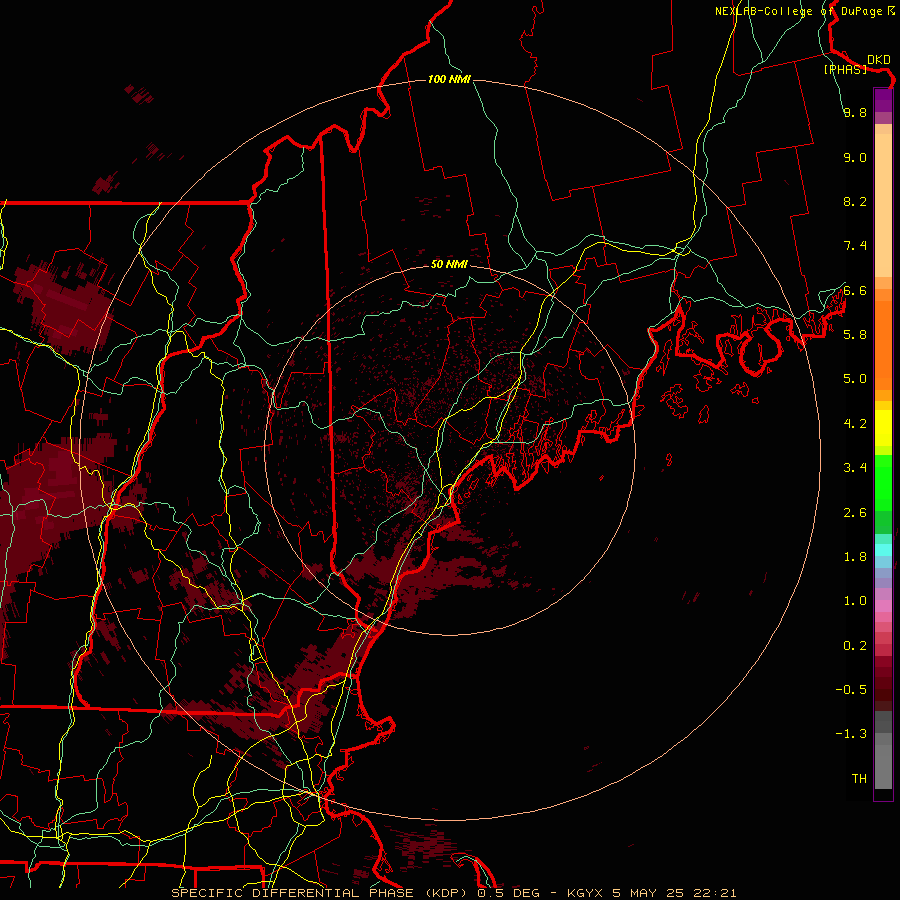This screenshot has height=900, width=900.
Task: Click the purple band atop the KDP color scale
Action: pyautogui.click(x=883, y=100)
